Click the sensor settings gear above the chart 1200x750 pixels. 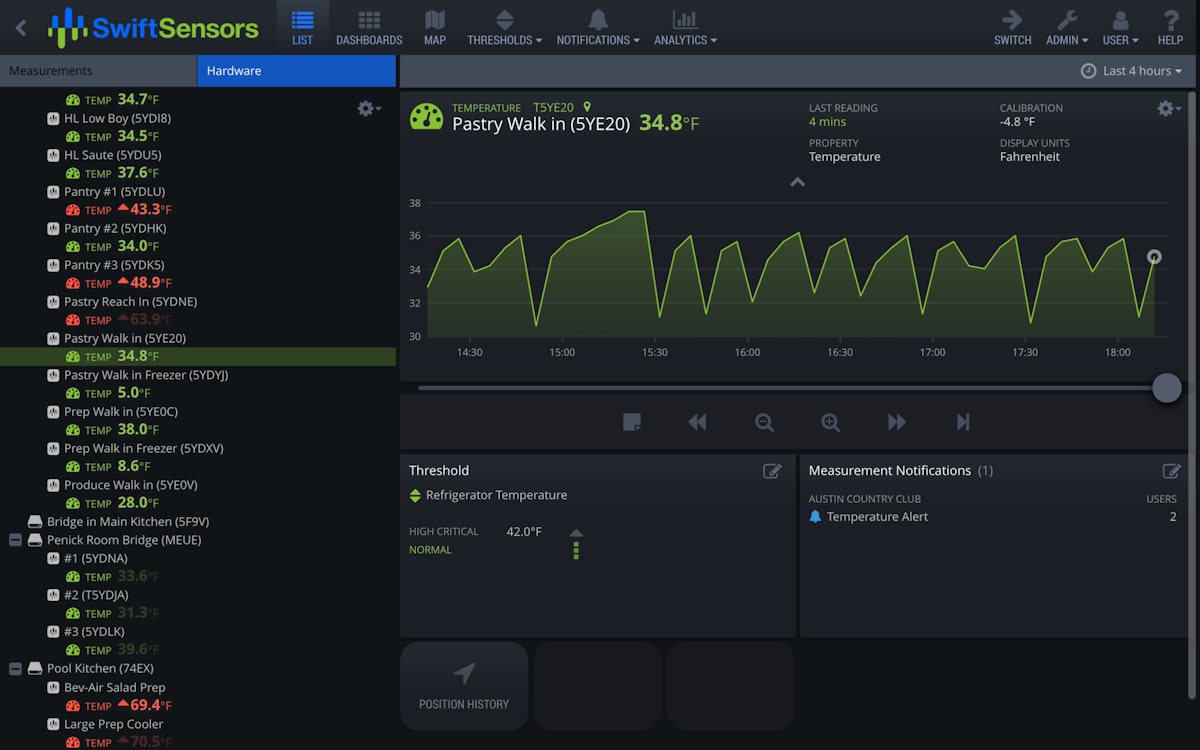click(x=1166, y=108)
